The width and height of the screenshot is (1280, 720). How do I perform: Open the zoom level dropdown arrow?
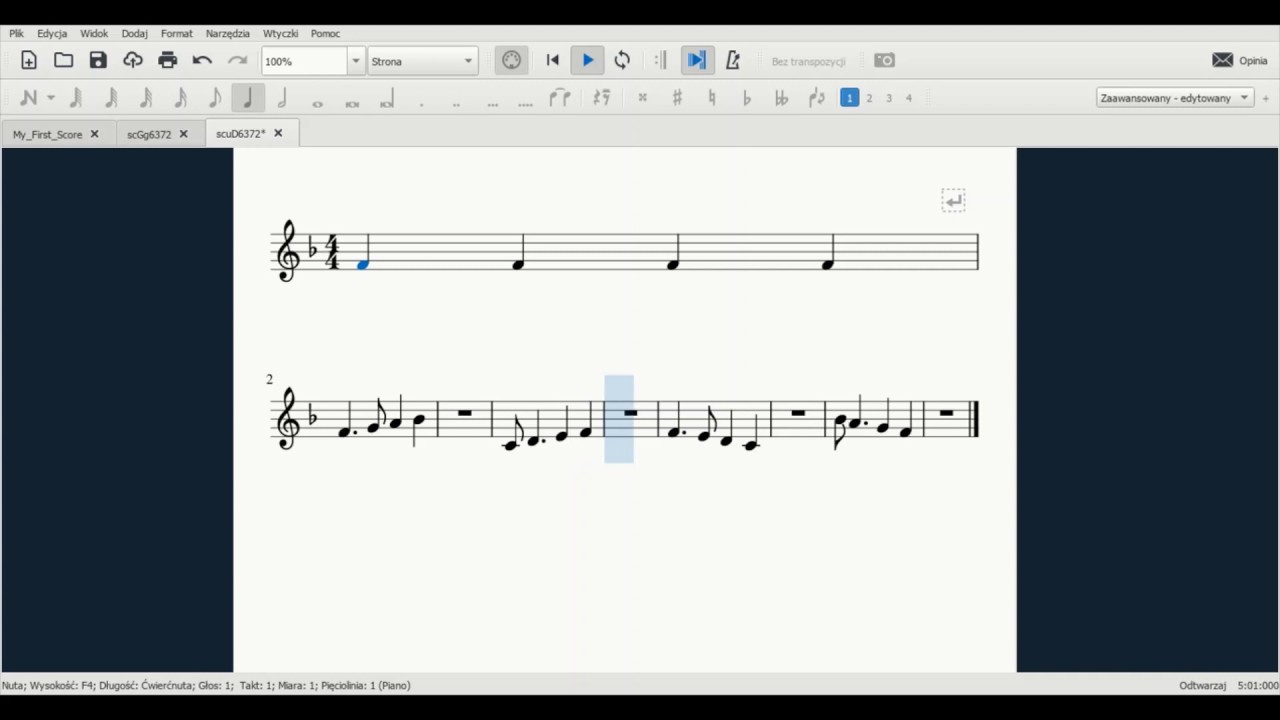coord(355,61)
